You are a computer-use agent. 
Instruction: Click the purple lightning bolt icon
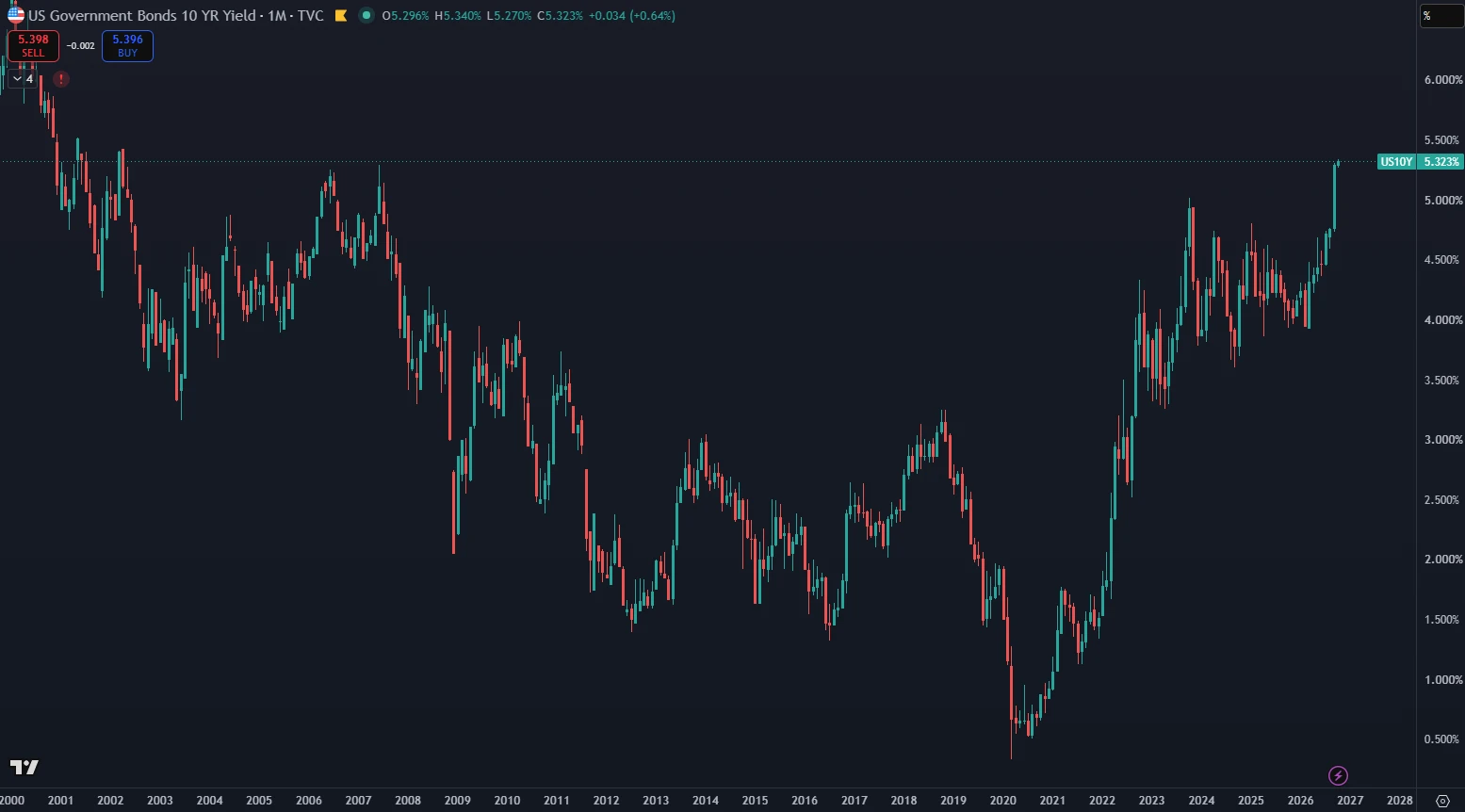tap(1338, 775)
